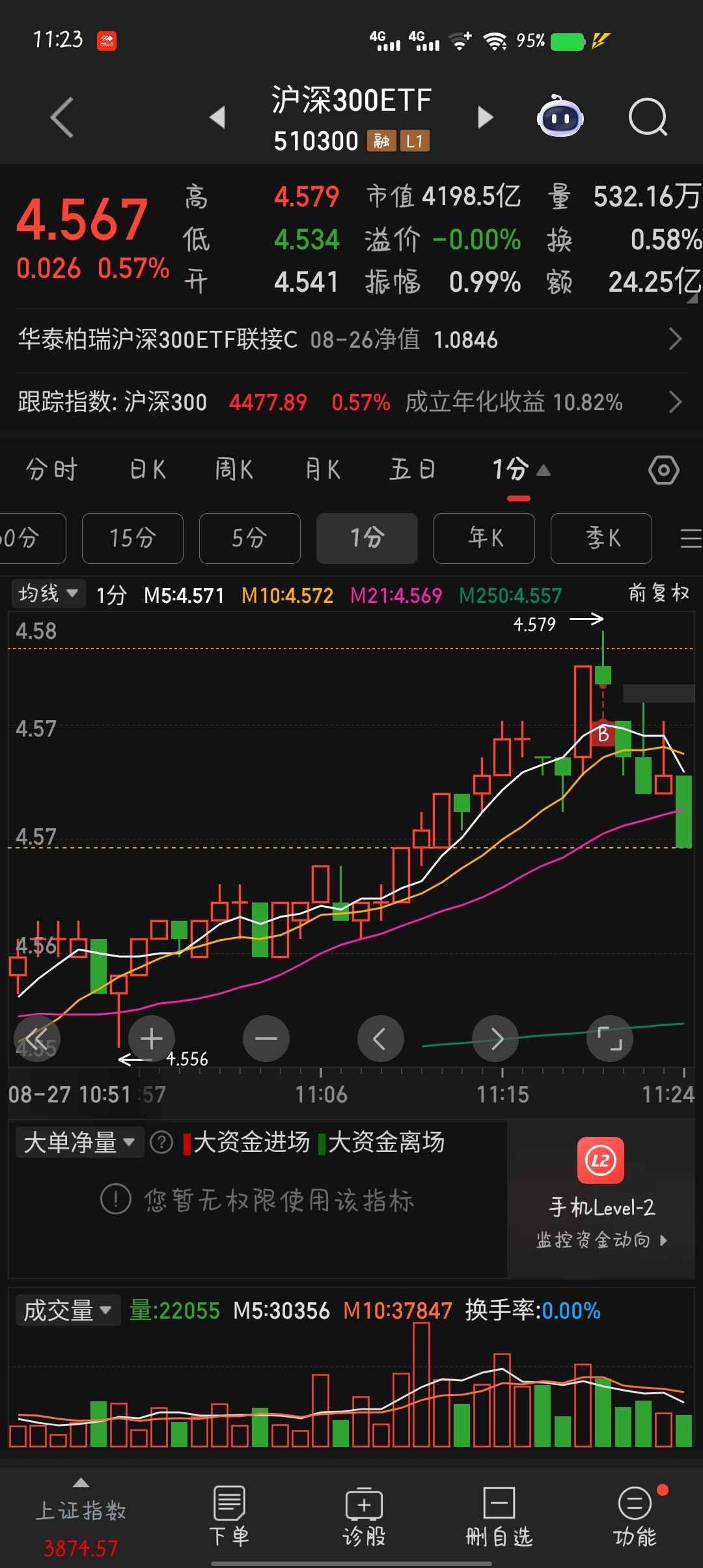Open the period list menu icon
Viewport: 703px width, 1568px height.
coord(690,539)
